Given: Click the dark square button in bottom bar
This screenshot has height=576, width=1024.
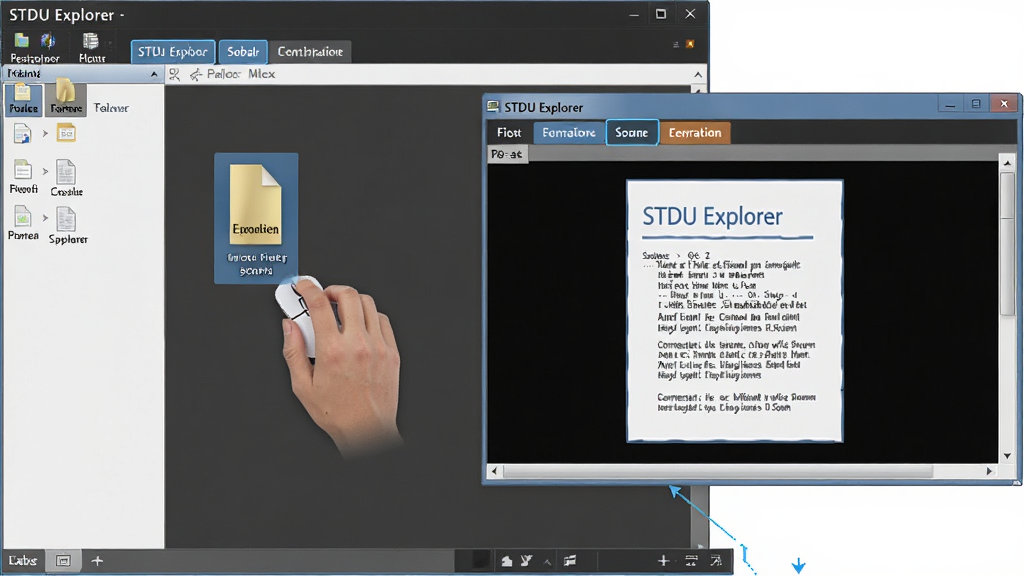Looking at the screenshot, I should [480, 560].
